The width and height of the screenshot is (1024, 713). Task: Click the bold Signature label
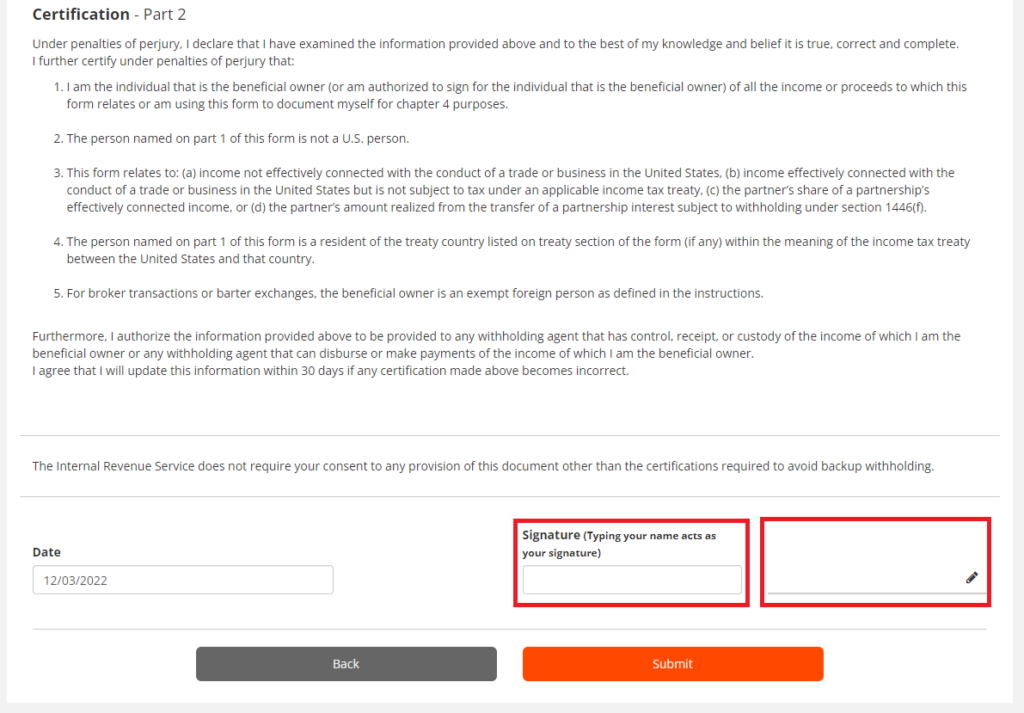[x=551, y=535]
